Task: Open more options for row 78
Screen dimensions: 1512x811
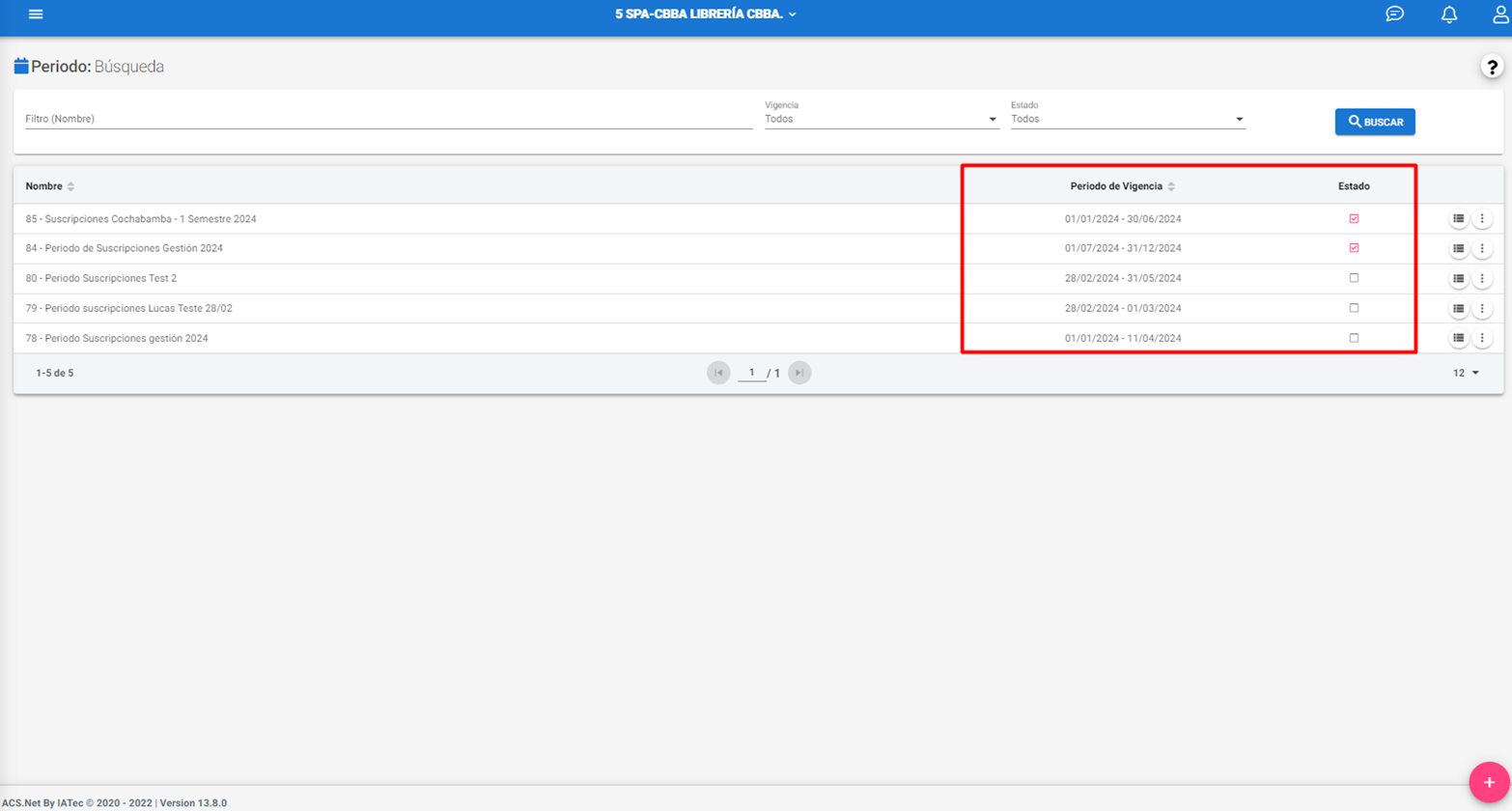Action: tap(1482, 339)
